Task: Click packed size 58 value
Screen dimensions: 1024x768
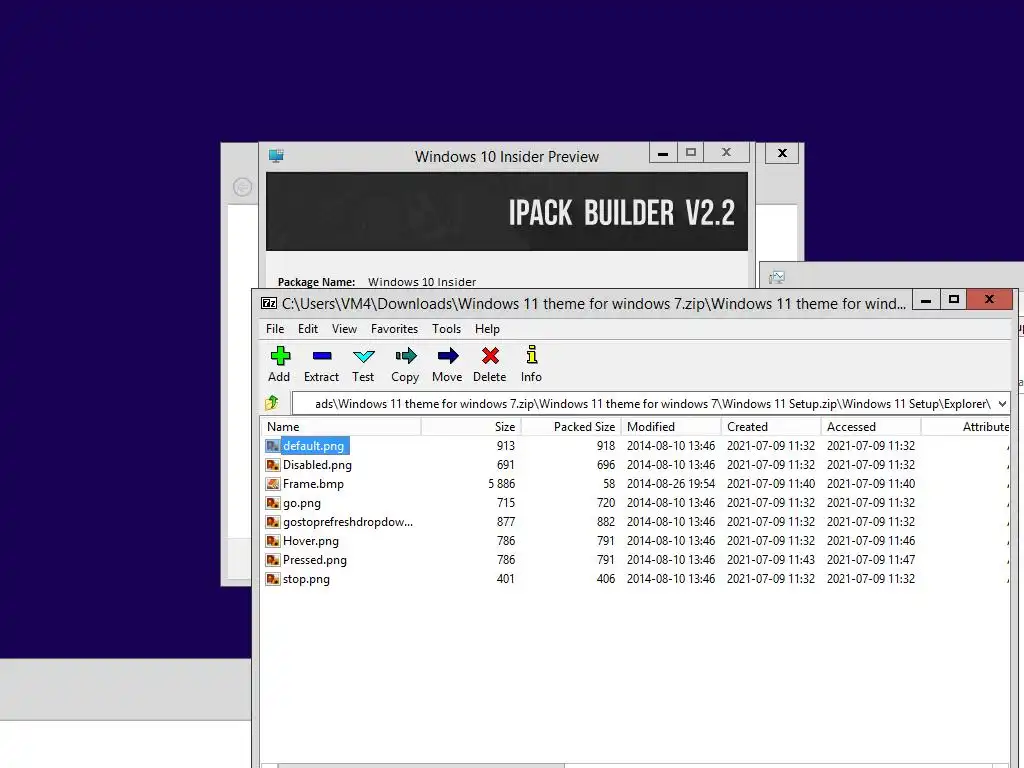Action: click(x=609, y=484)
